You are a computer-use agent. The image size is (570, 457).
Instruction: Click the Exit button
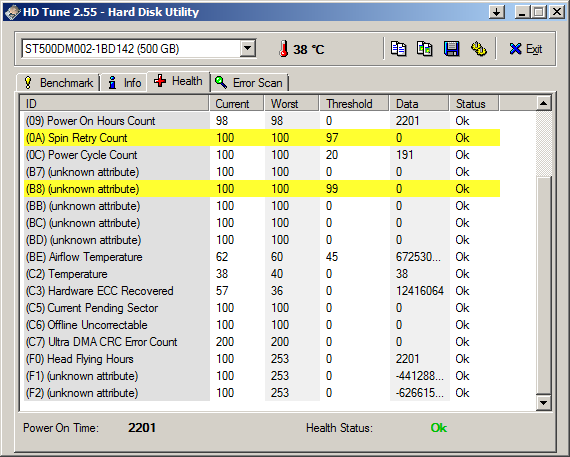[x=526, y=49]
